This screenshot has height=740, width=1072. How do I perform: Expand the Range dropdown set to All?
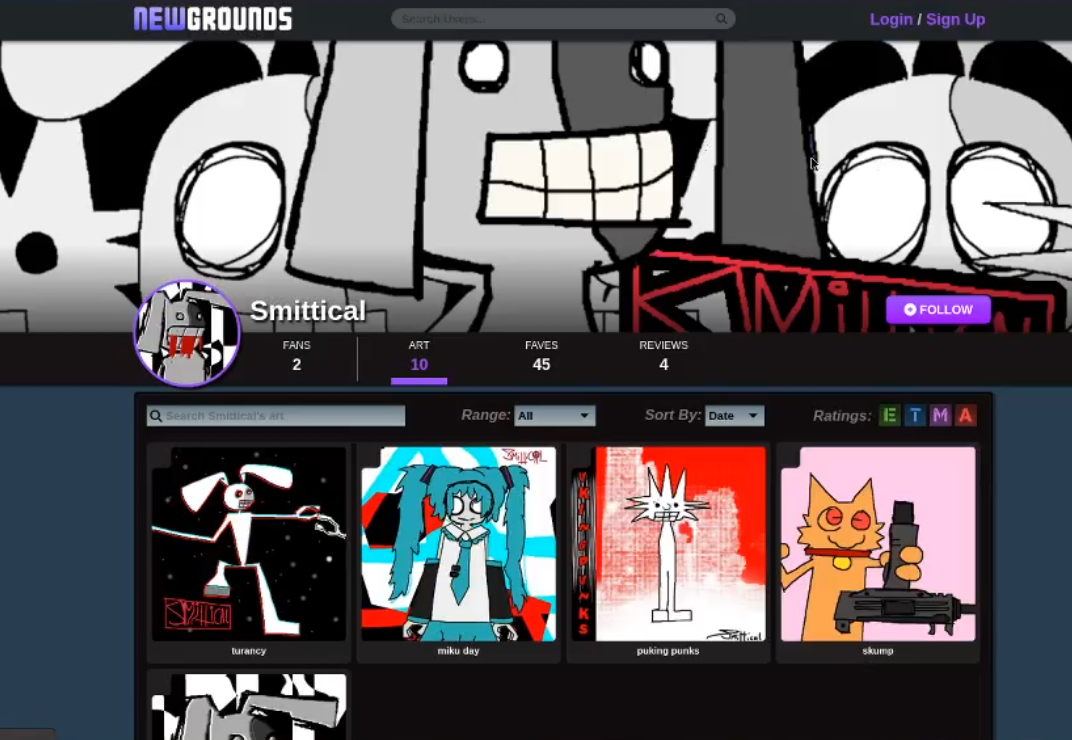coord(554,416)
